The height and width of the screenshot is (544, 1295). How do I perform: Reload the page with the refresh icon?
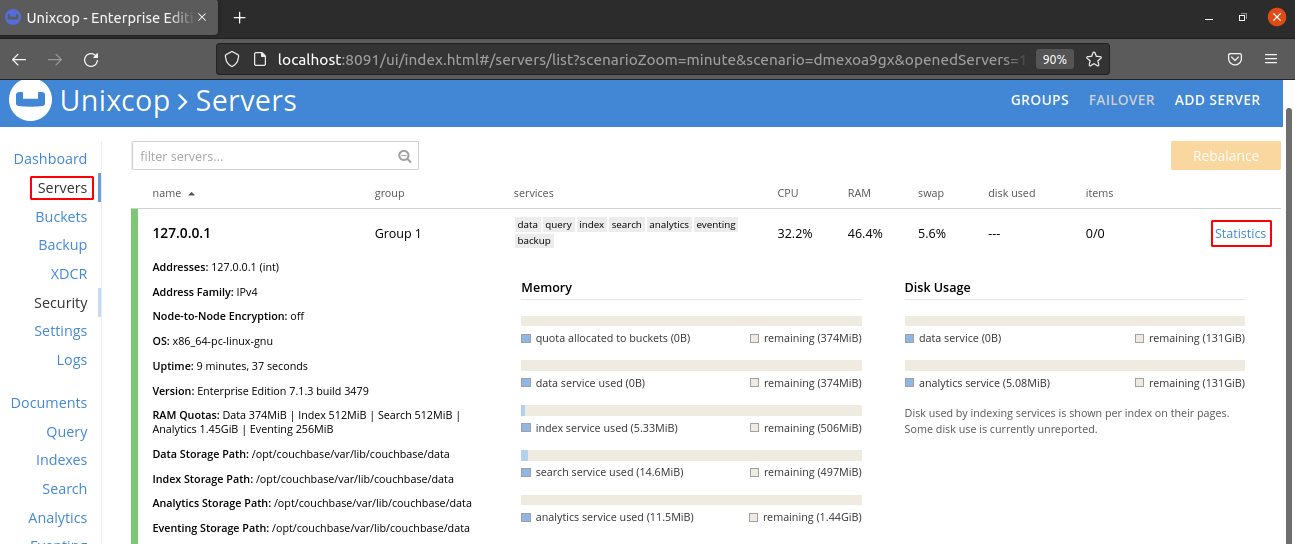(91, 59)
